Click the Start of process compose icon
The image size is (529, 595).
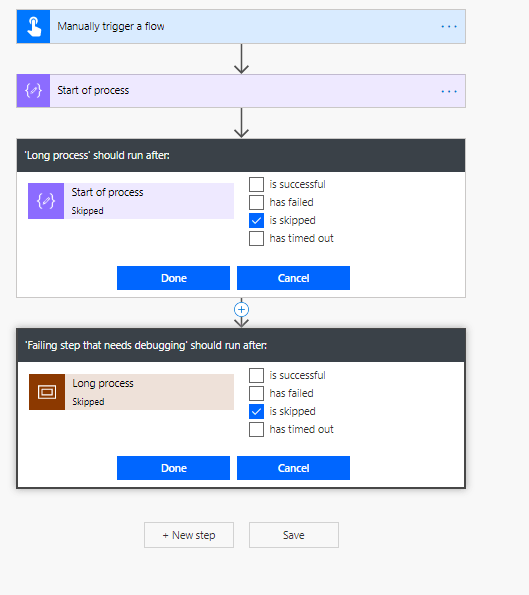click(33, 91)
